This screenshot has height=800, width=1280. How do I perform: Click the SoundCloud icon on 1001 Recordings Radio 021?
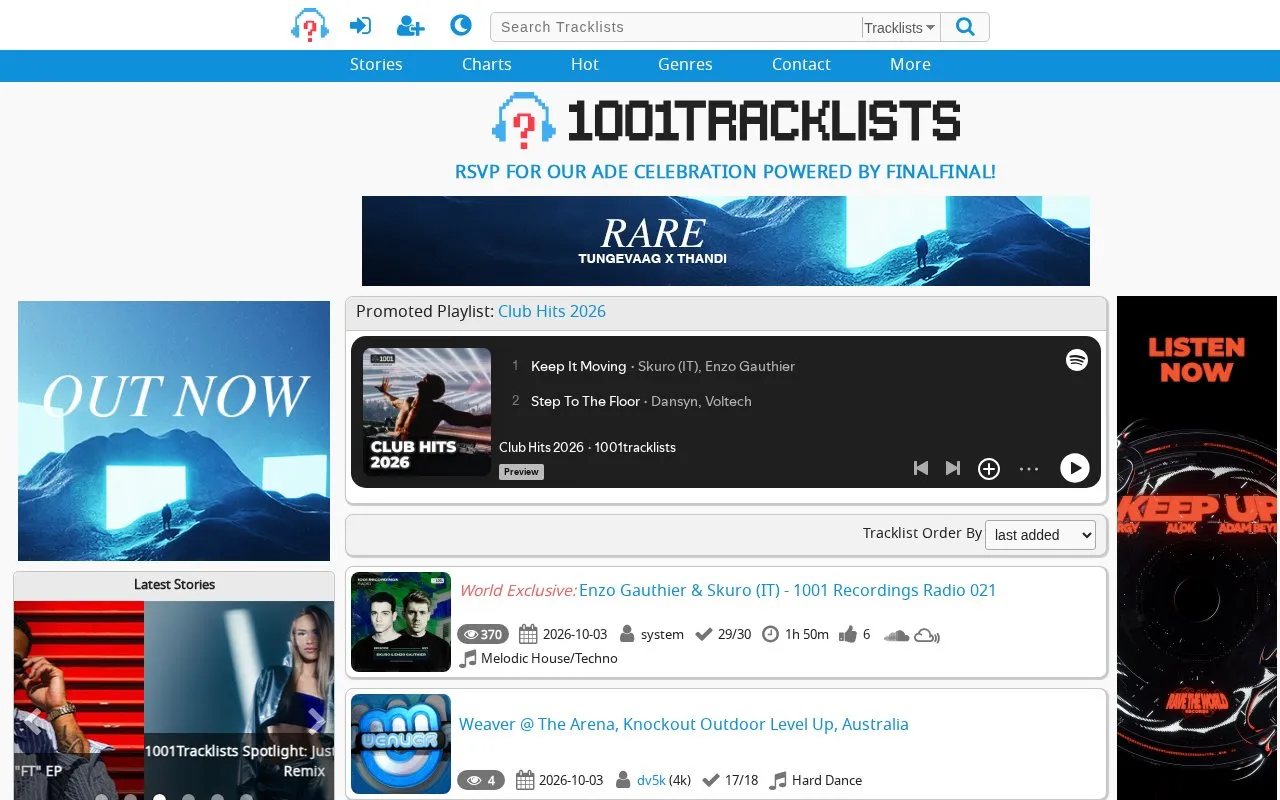(897, 635)
